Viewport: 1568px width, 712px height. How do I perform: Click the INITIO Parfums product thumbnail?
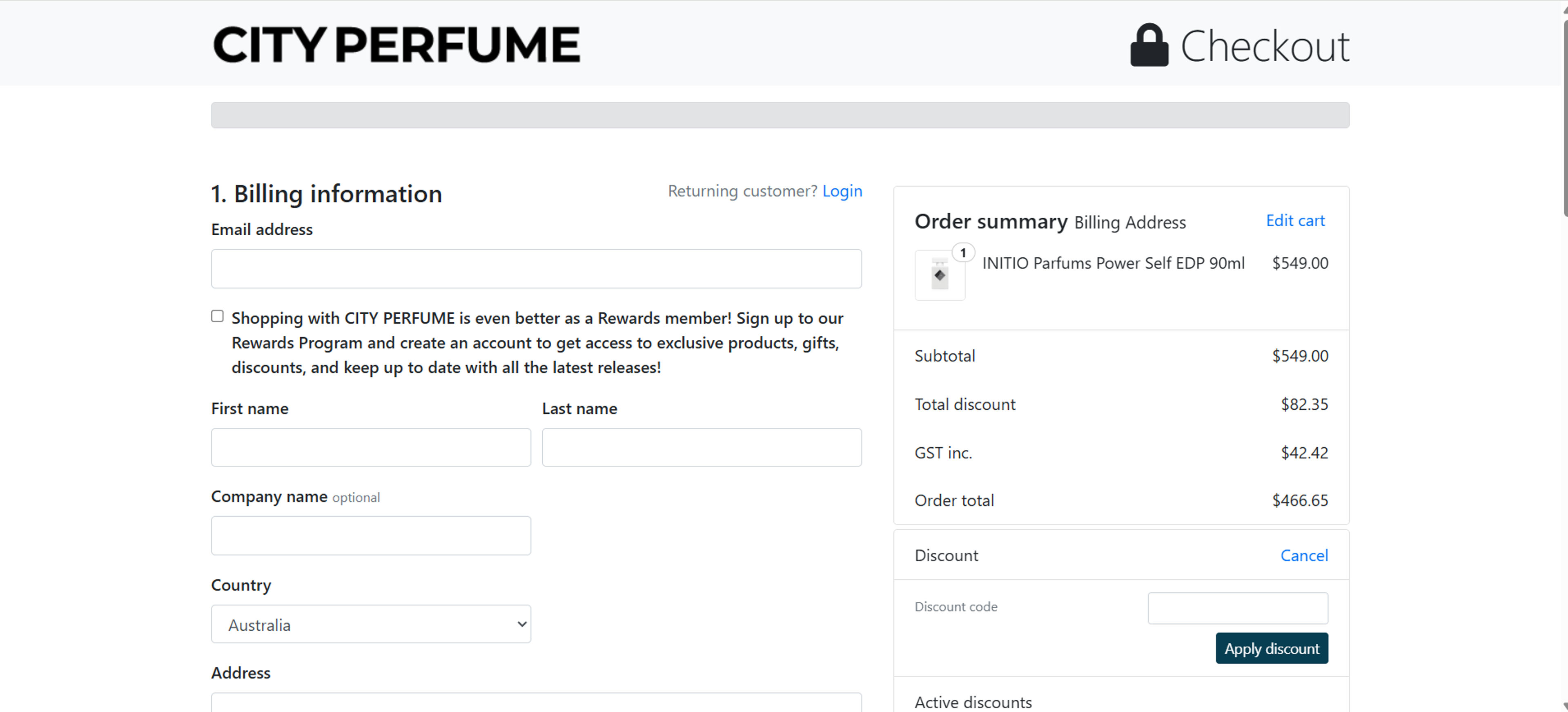939,275
